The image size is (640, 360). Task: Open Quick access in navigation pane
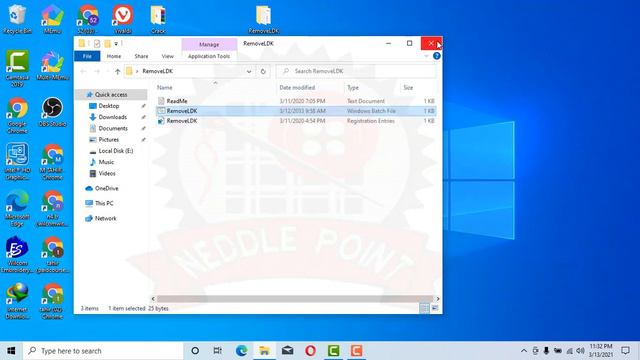(111, 94)
